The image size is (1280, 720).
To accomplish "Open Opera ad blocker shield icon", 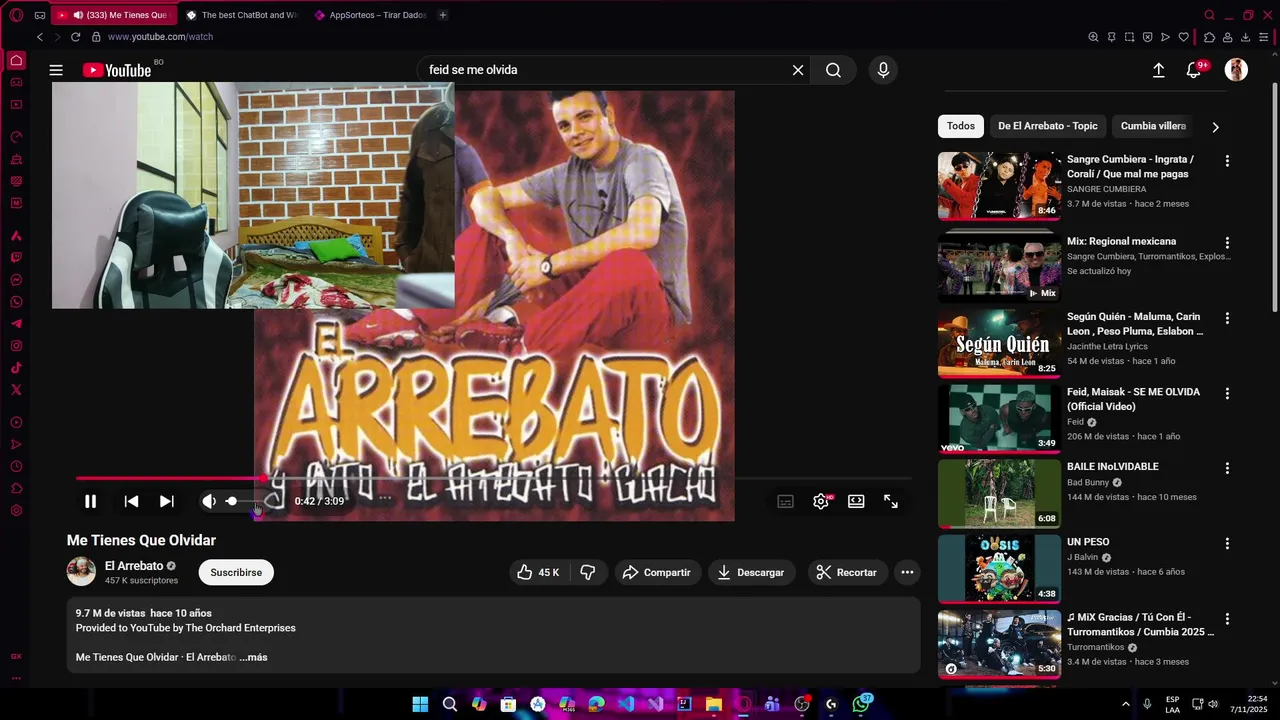I will click(x=1147, y=37).
